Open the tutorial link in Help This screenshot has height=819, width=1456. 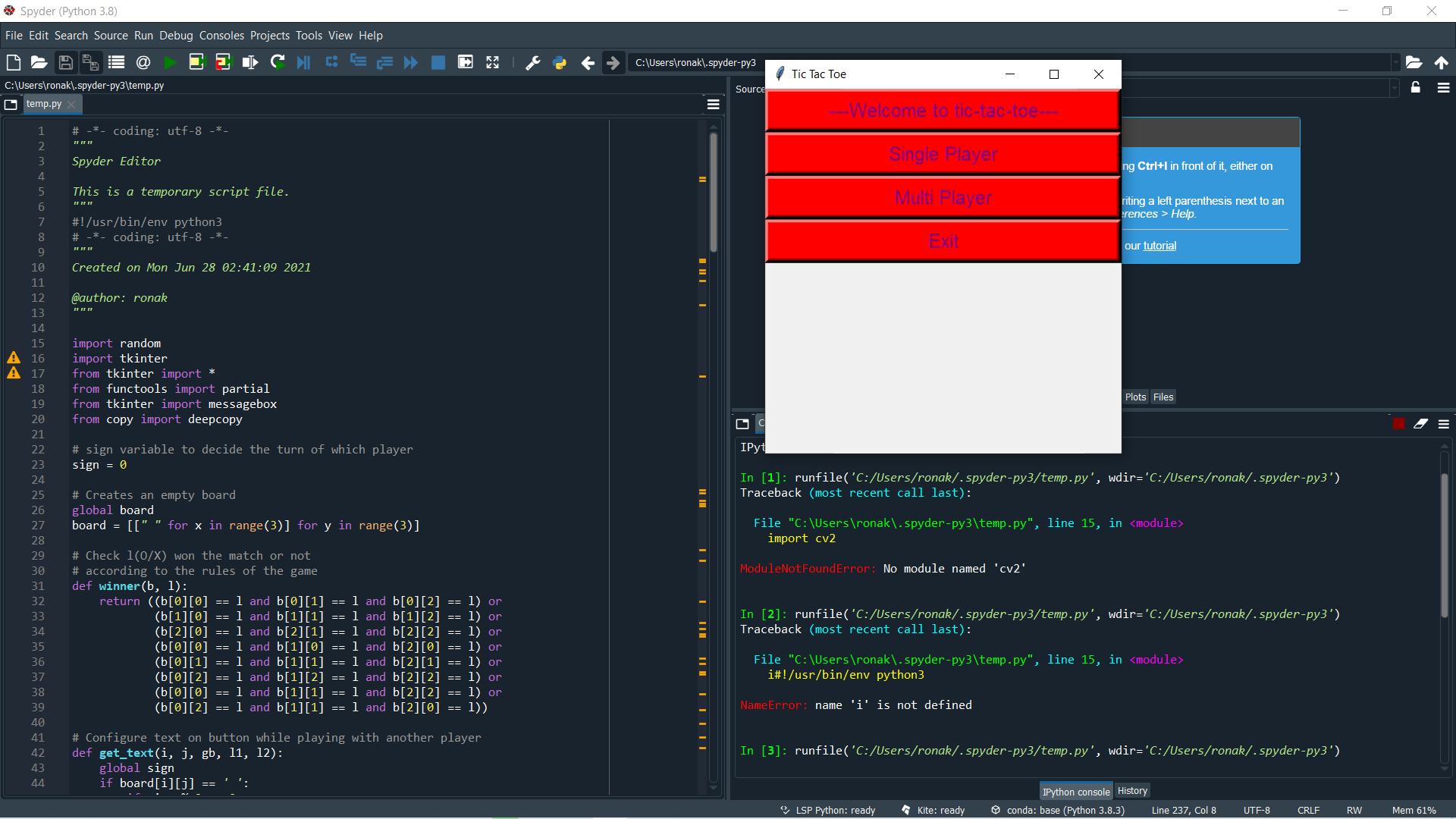click(x=1159, y=246)
